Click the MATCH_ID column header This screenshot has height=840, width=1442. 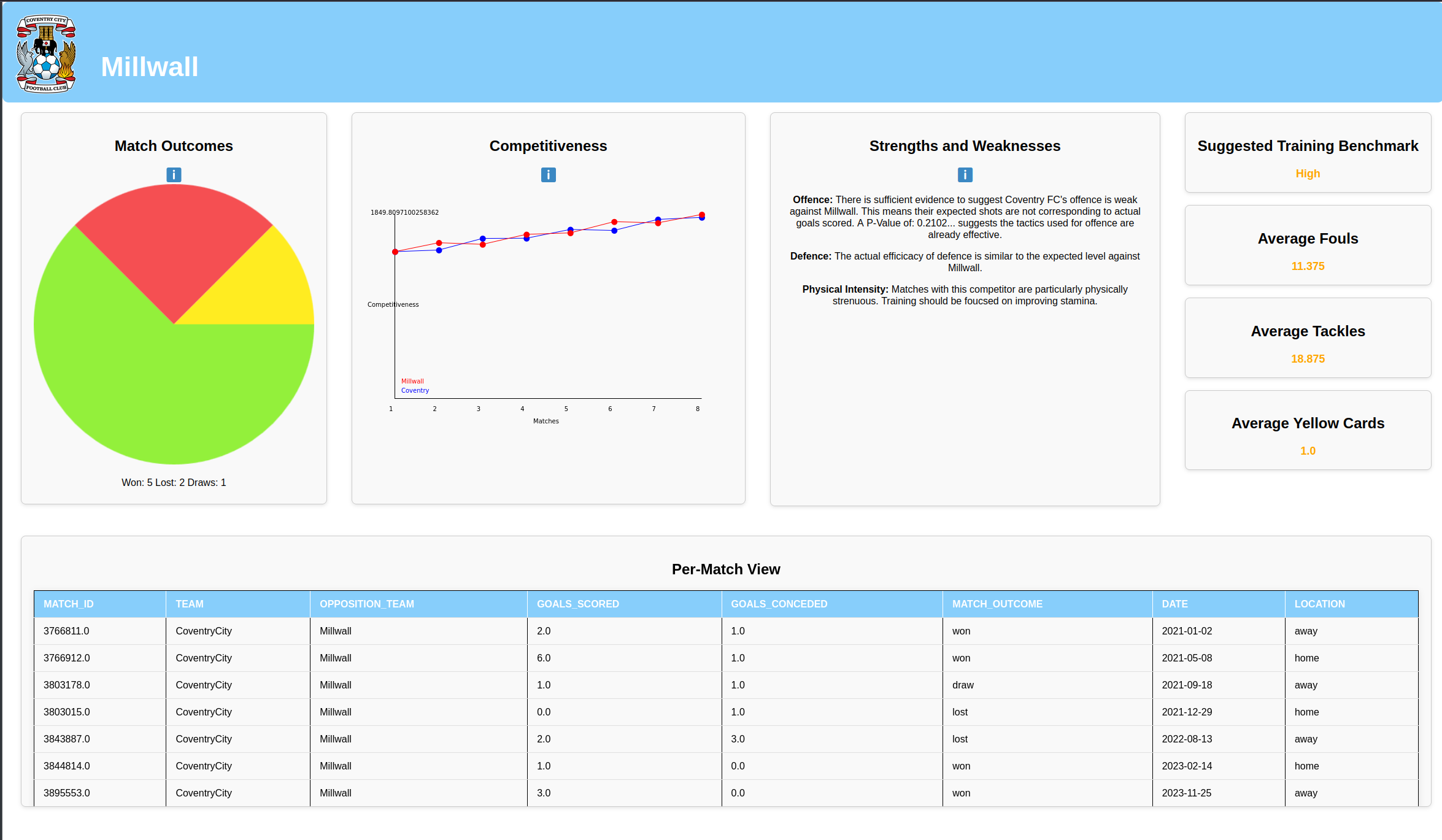pyautogui.click(x=69, y=604)
